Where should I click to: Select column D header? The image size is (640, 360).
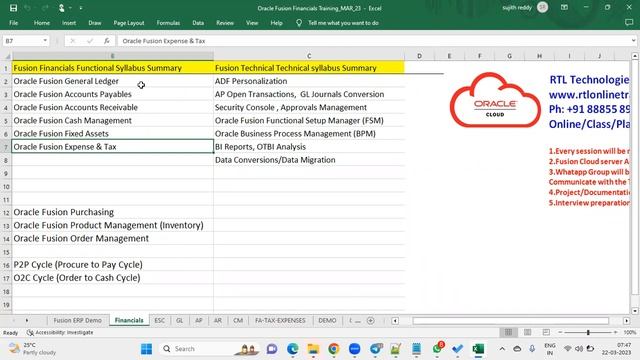(419, 56)
